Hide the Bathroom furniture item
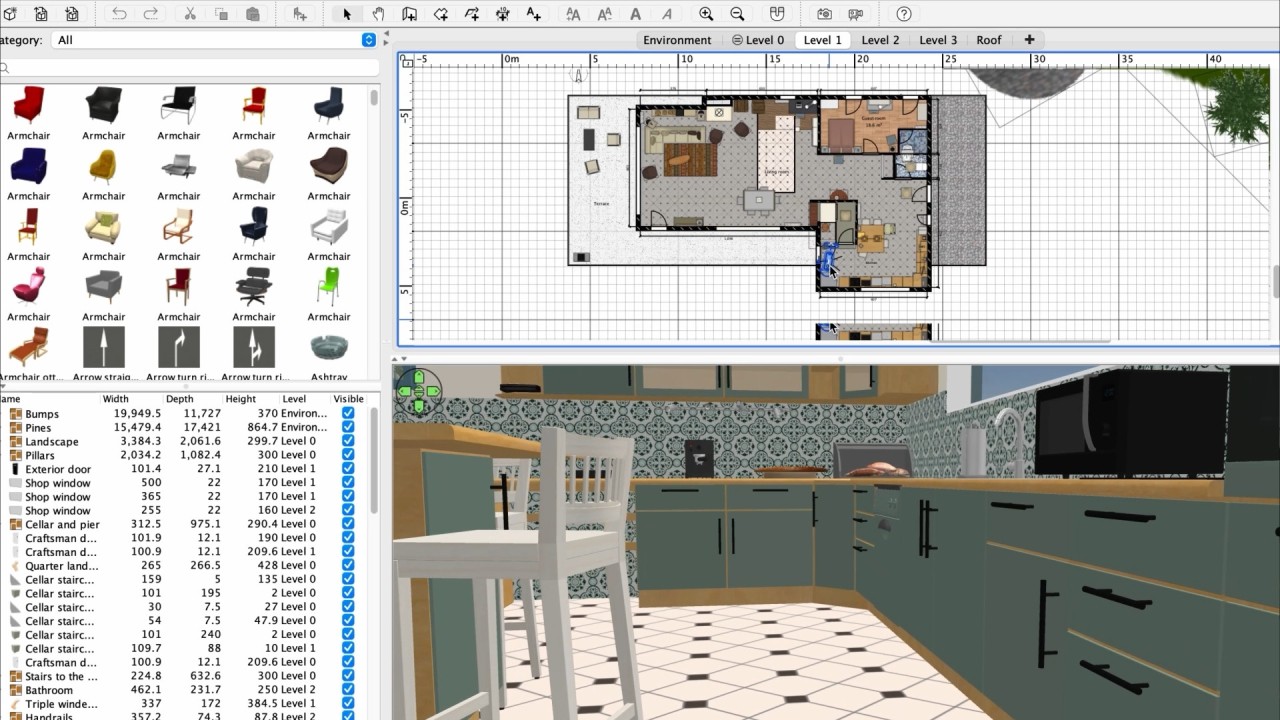Image resolution: width=1280 pixels, height=720 pixels. tap(348, 690)
